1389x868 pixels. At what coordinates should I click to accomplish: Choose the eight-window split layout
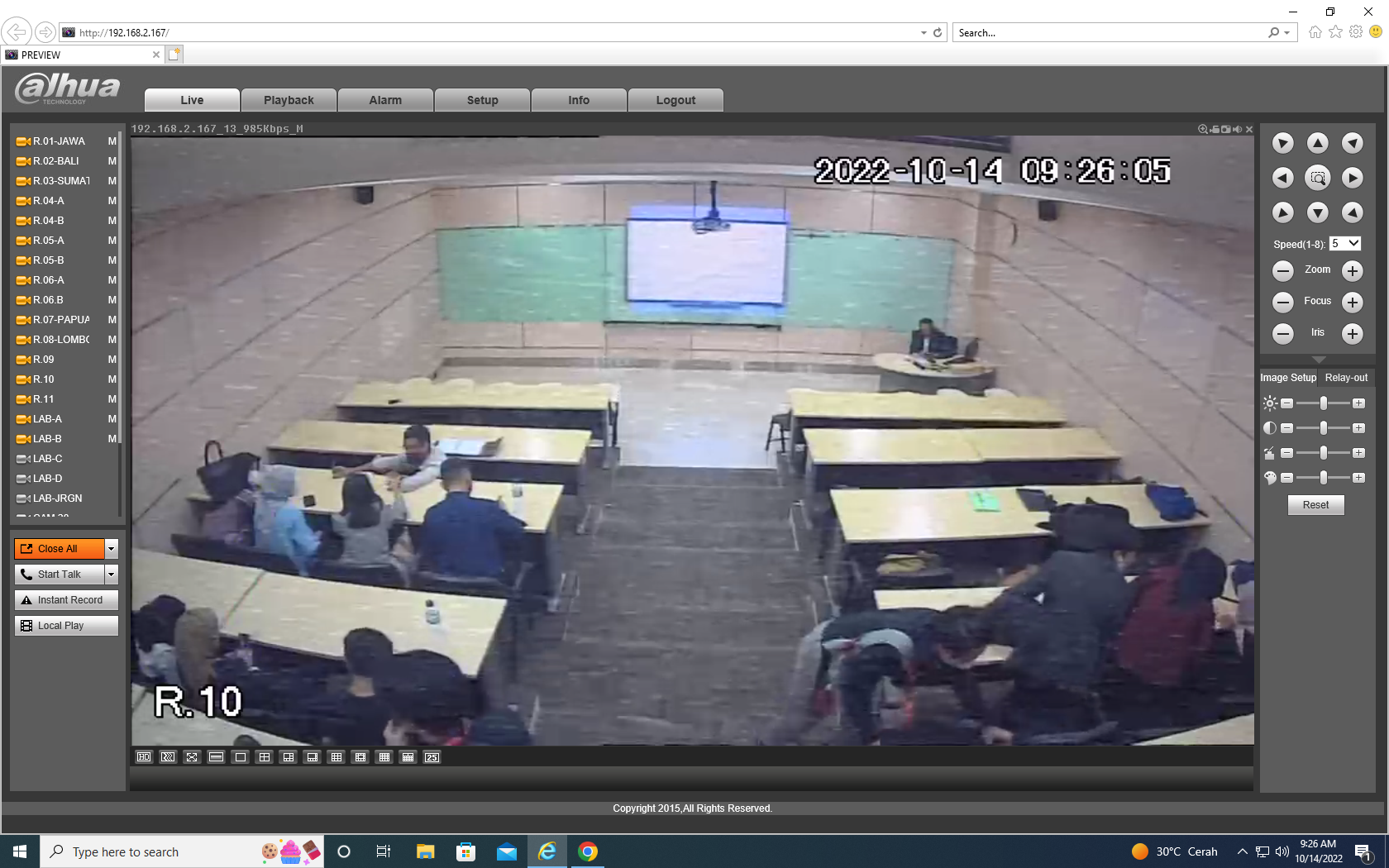(x=312, y=757)
